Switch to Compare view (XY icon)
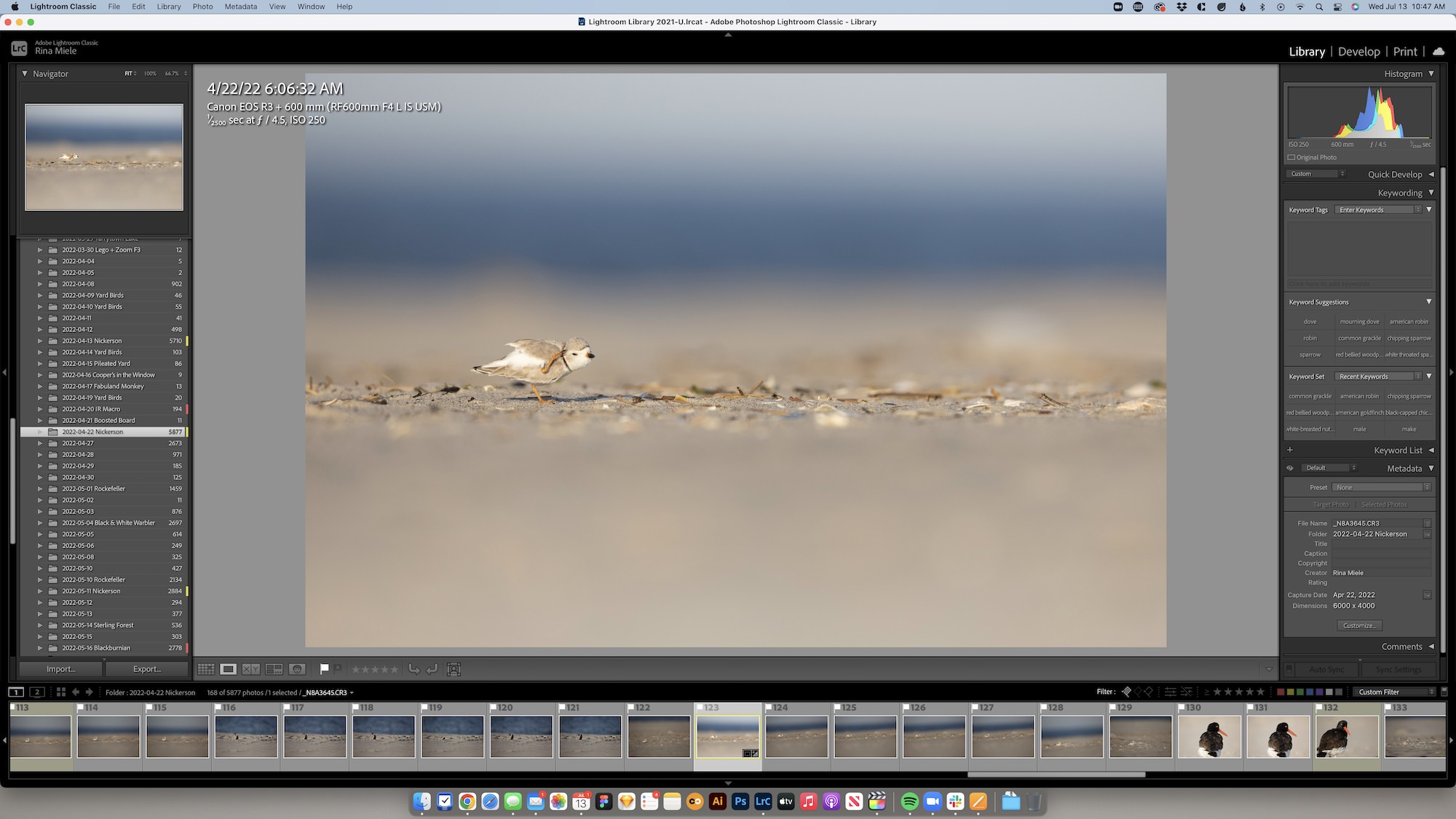This screenshot has height=819, width=1456. coord(251,669)
